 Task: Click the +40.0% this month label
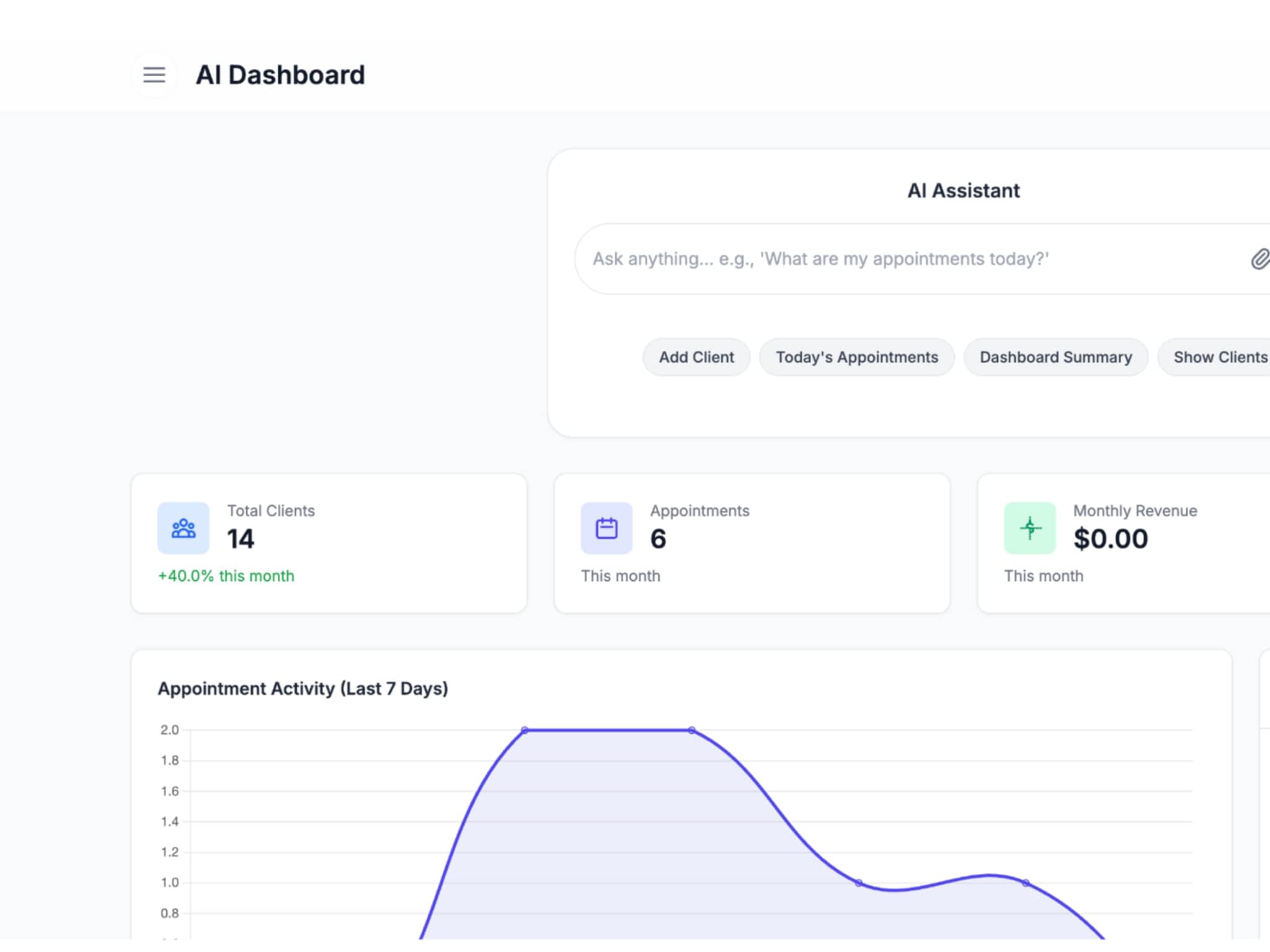point(226,576)
